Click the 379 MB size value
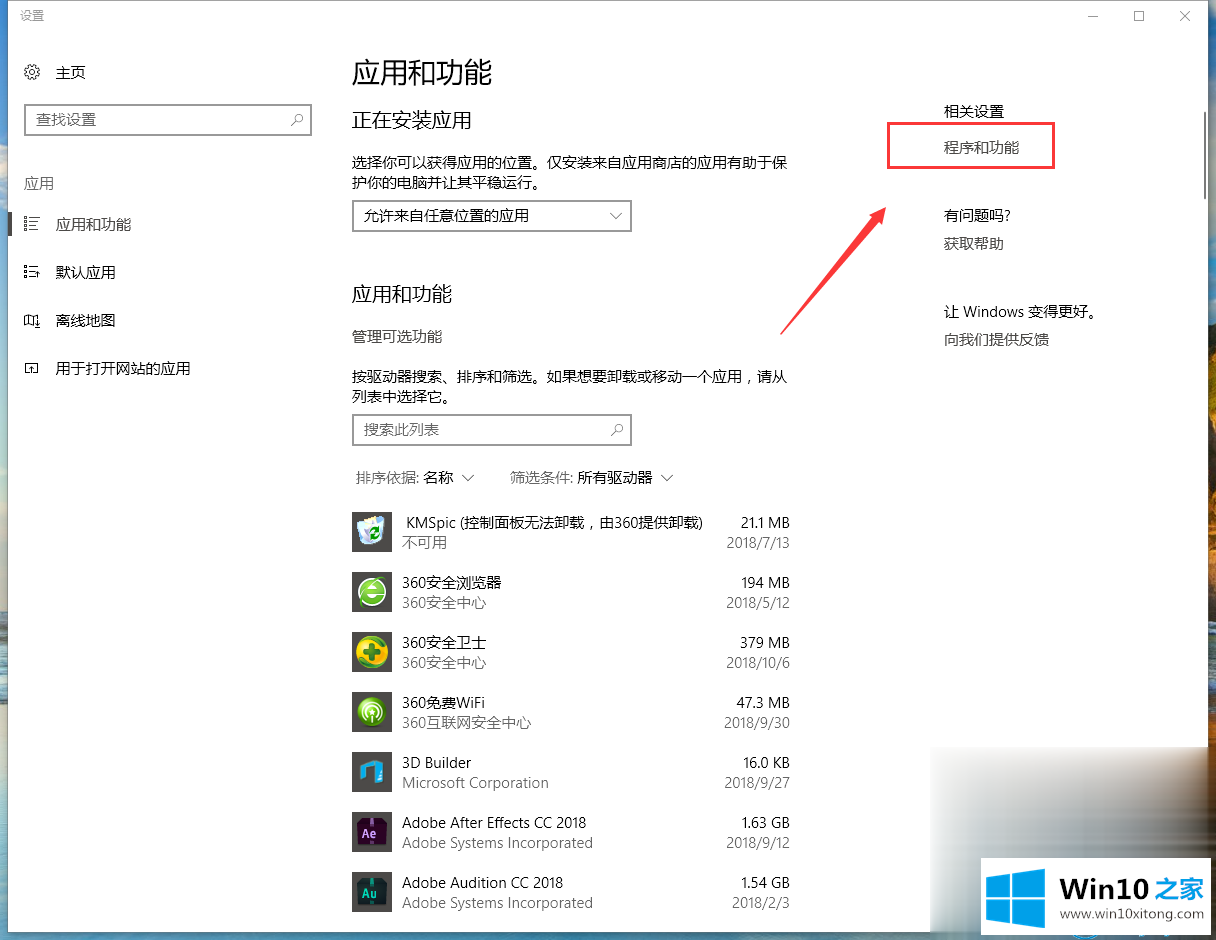The width and height of the screenshot is (1216, 940). click(765, 643)
